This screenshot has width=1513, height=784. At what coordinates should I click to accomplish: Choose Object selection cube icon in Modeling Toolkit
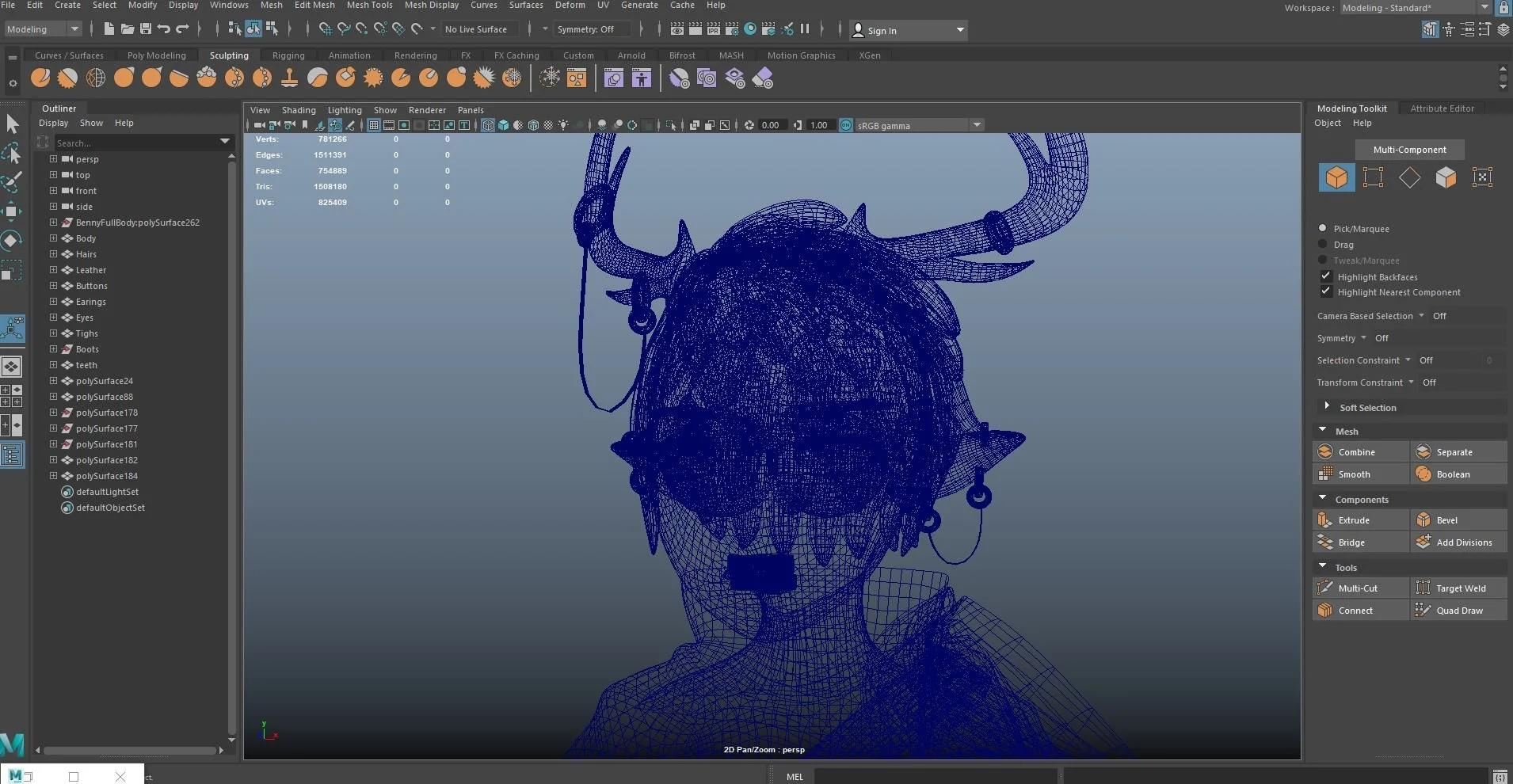point(1336,177)
